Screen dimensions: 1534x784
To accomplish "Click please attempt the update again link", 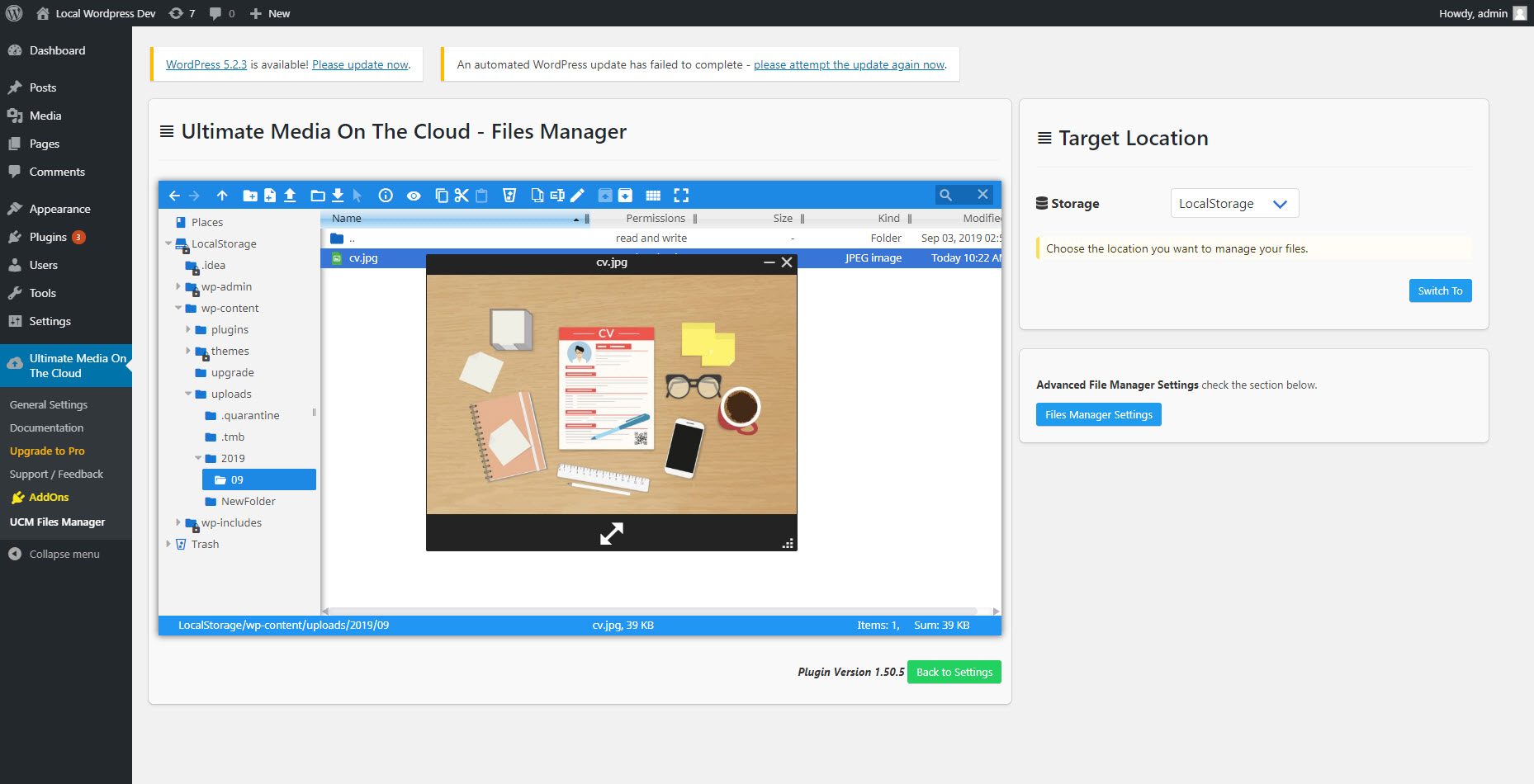I will tap(849, 64).
